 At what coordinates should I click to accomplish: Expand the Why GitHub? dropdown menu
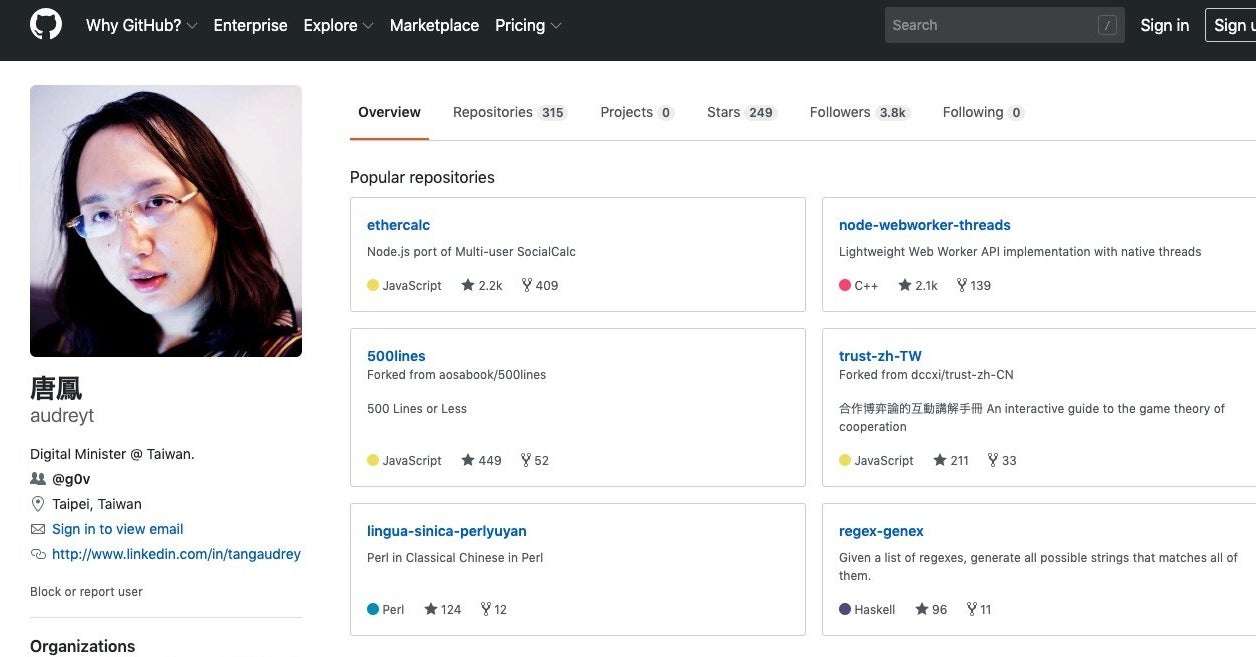pyautogui.click(x=141, y=25)
